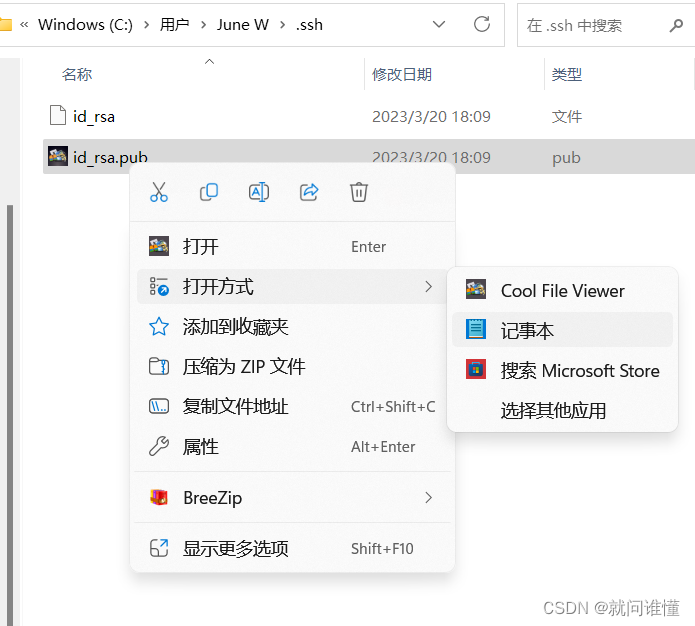The width and height of the screenshot is (695, 626).
Task: Click the Notepad icon in submenu
Action: 476,329
